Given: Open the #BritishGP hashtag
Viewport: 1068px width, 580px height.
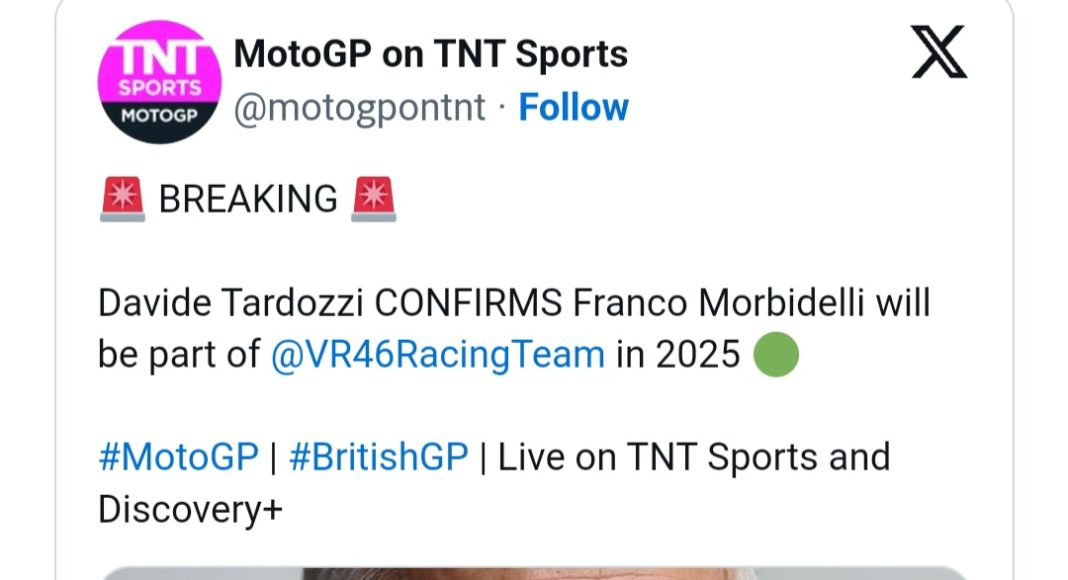Looking at the screenshot, I should 378,457.
